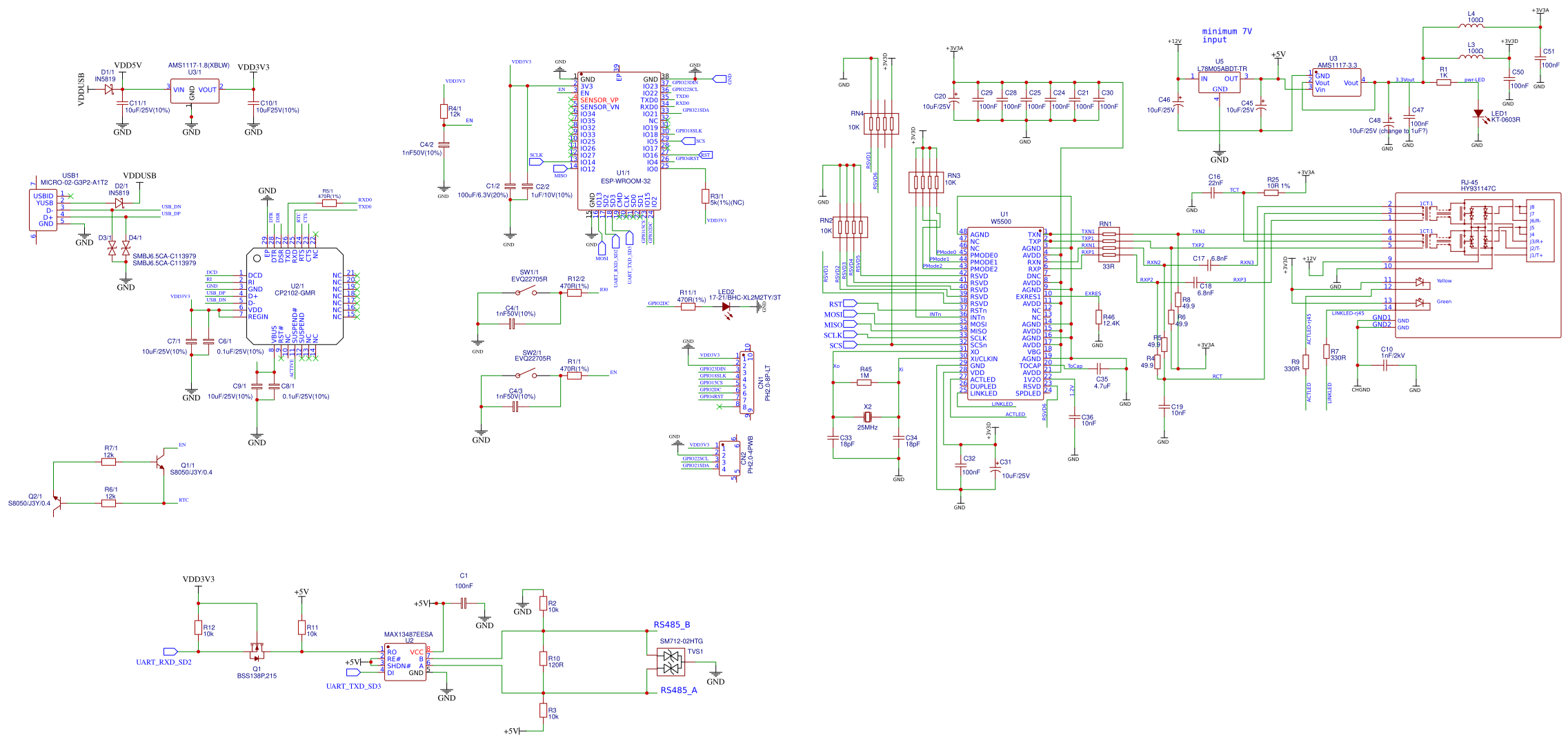The image size is (1568, 742).
Task: Click the UART_RXD_SD2 port flag symbol
Action: coord(170,652)
